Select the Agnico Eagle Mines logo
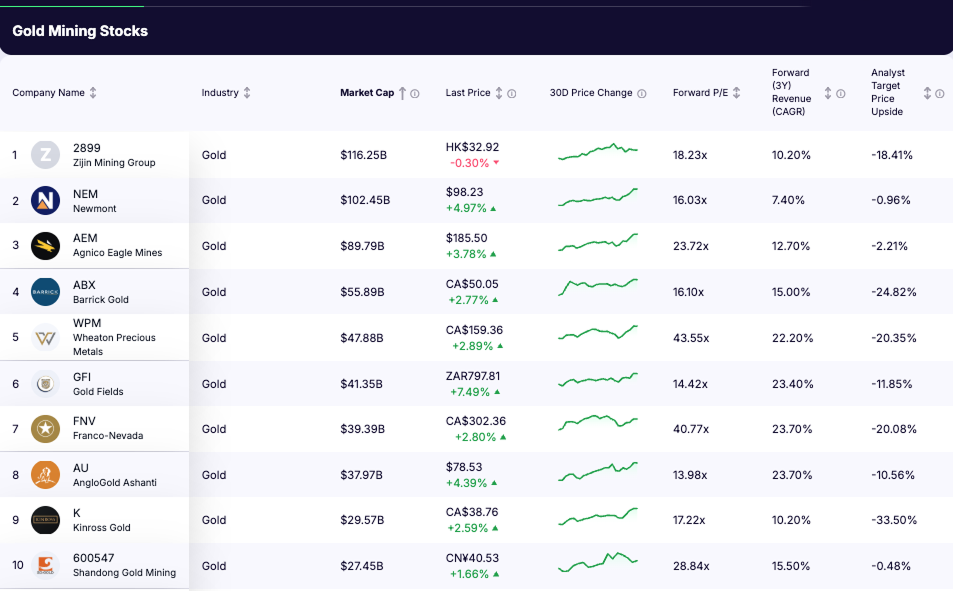 45,246
